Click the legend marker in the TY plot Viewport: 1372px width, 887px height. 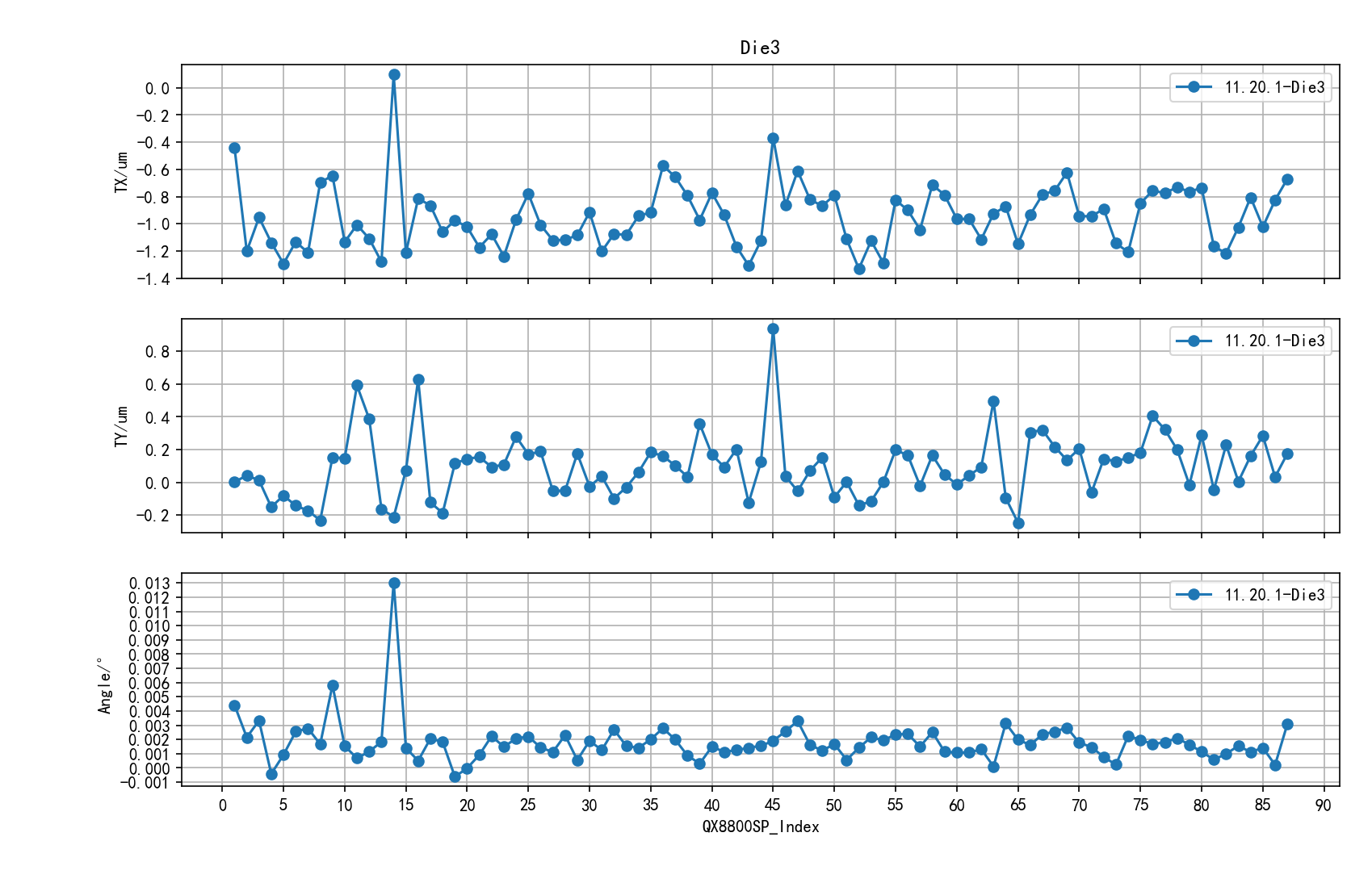(1194, 341)
